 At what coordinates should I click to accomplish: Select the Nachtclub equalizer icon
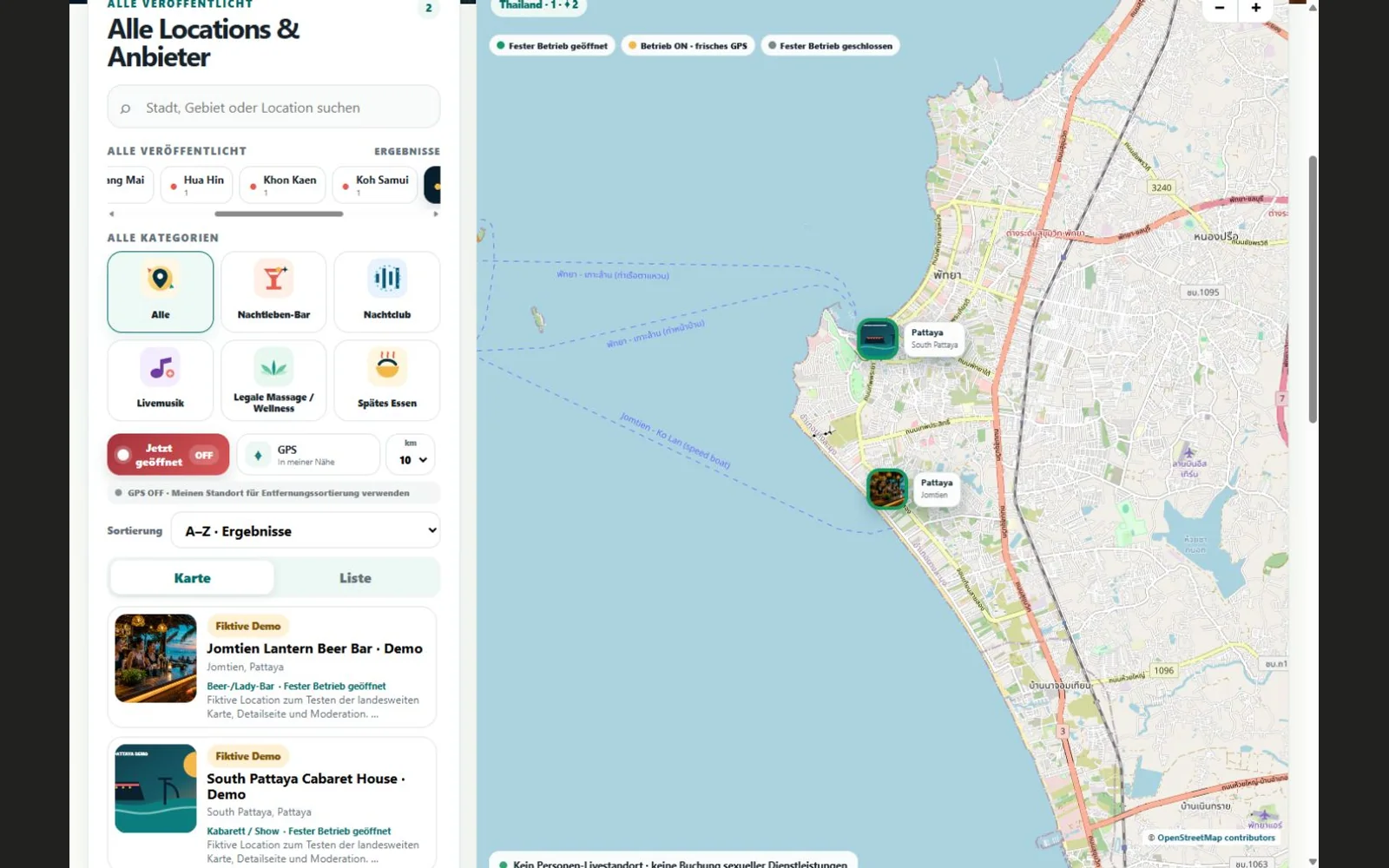tap(387, 279)
